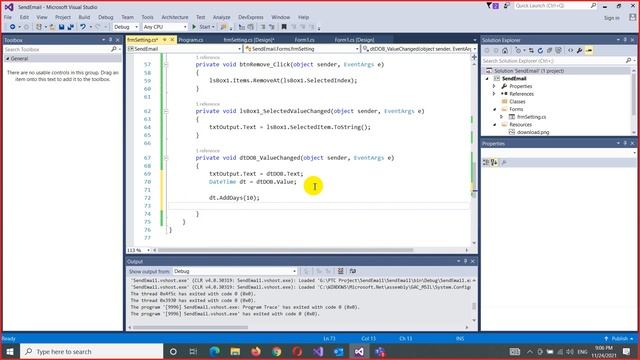This screenshot has height=360, width=640.
Task: Open the Architecture menu
Action: pos(175,17)
